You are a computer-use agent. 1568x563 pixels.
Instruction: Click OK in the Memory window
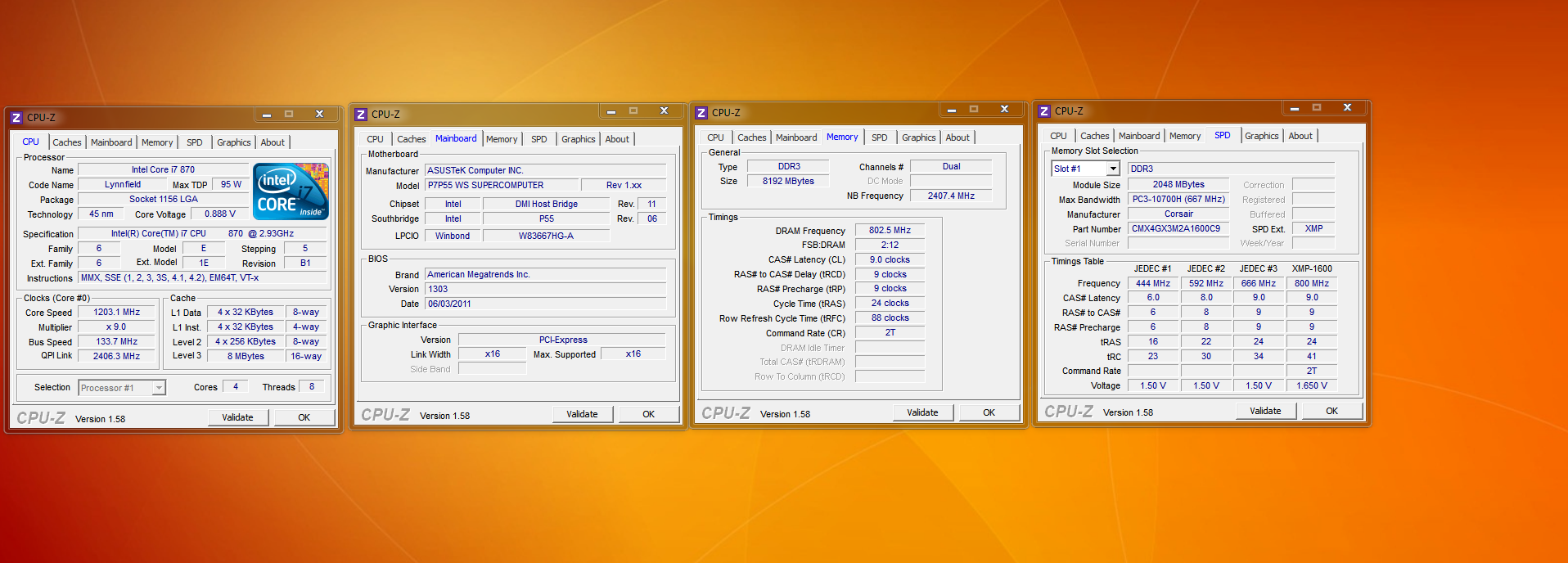tap(989, 412)
